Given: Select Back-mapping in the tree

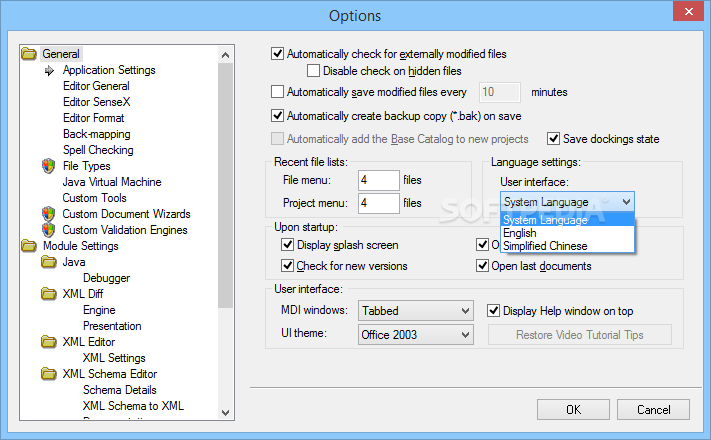Looking at the screenshot, I should [97, 134].
